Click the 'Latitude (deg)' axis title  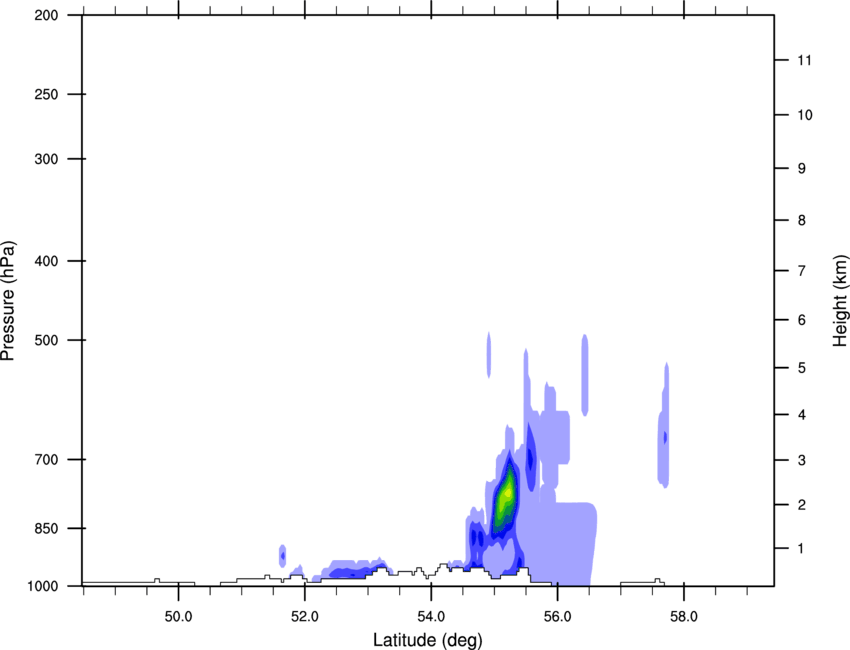tap(427, 640)
